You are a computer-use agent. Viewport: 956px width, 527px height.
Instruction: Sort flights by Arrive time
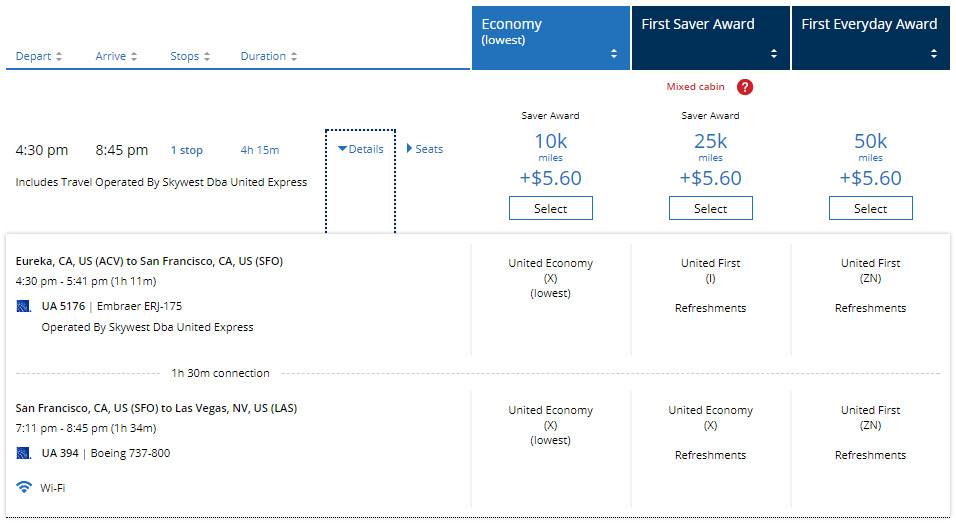[x=116, y=57]
